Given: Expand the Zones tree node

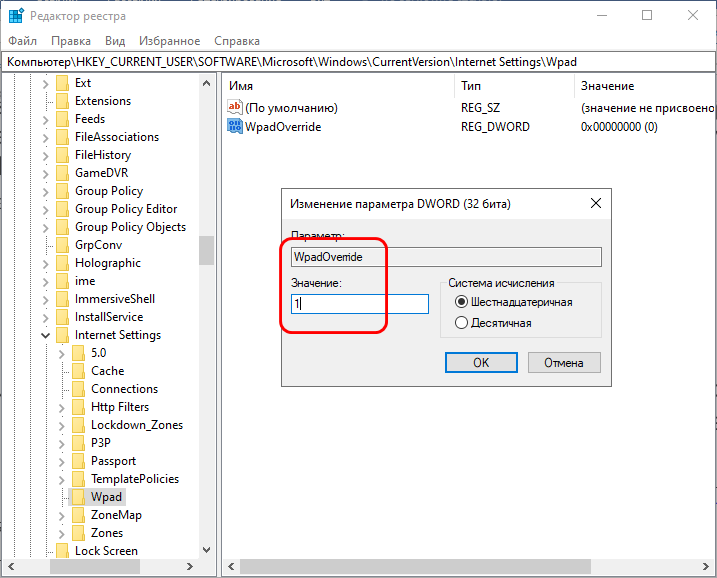Looking at the screenshot, I should click(62, 534).
